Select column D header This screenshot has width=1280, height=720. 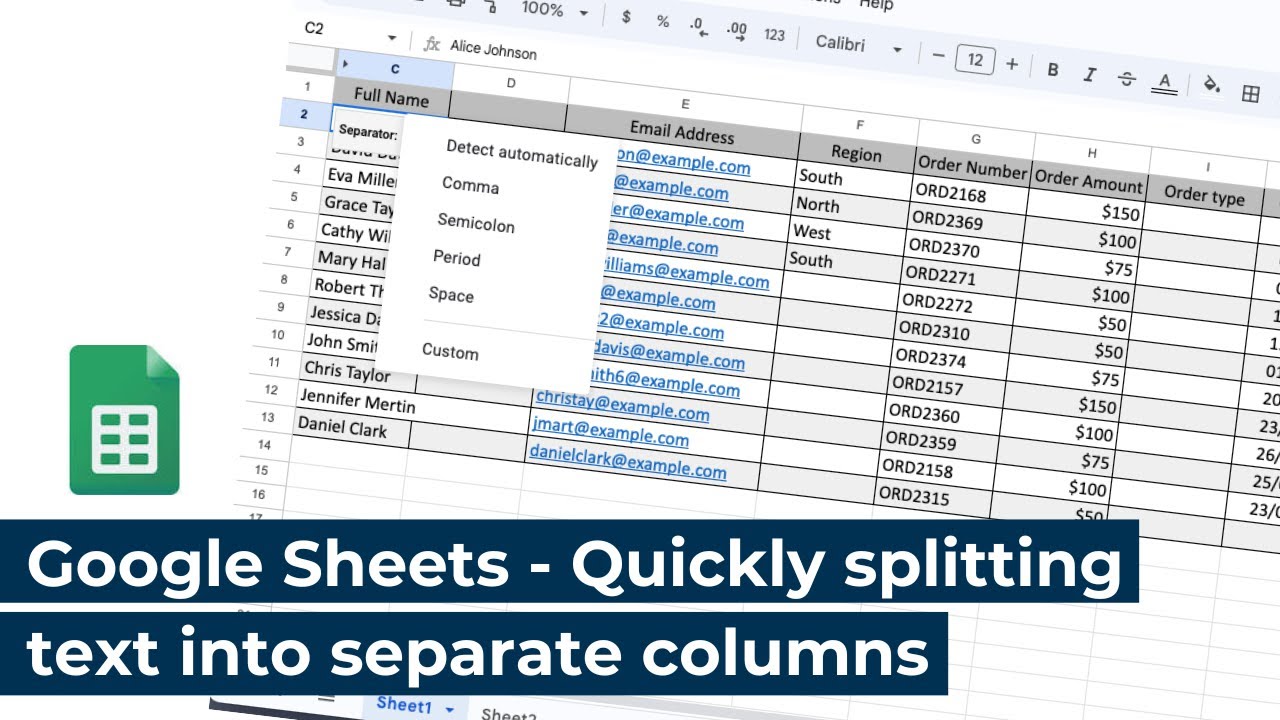pos(510,83)
